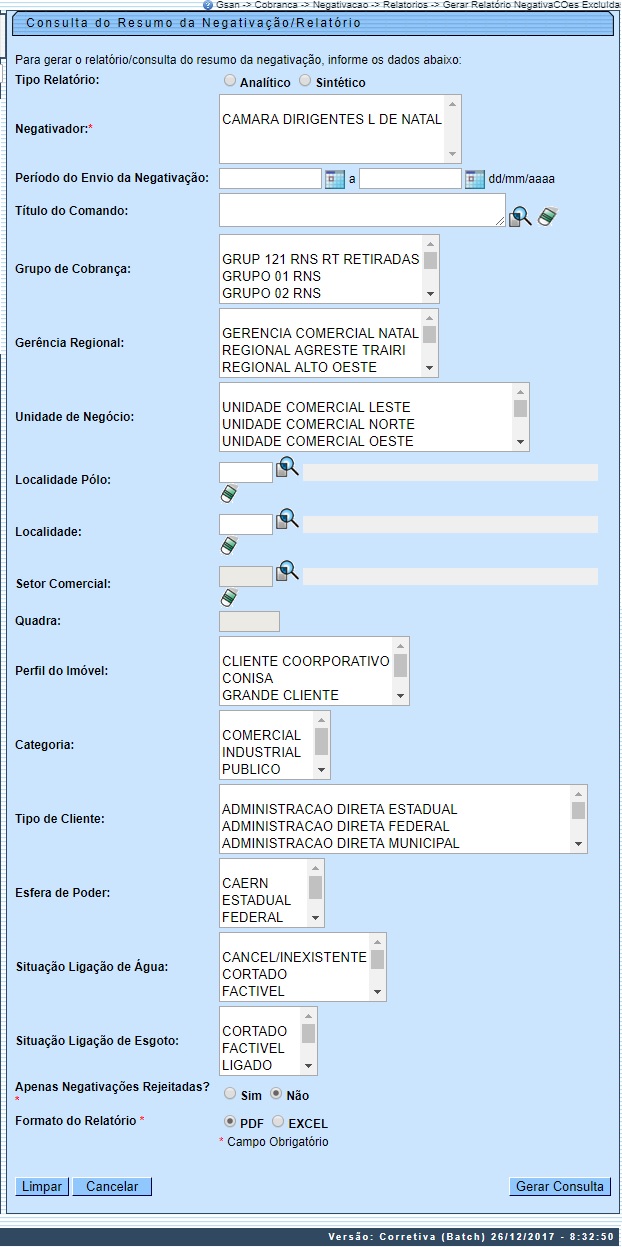Select REGIONAL ALTO OESTE
Screen dimensions: 622x1247
click(299, 367)
